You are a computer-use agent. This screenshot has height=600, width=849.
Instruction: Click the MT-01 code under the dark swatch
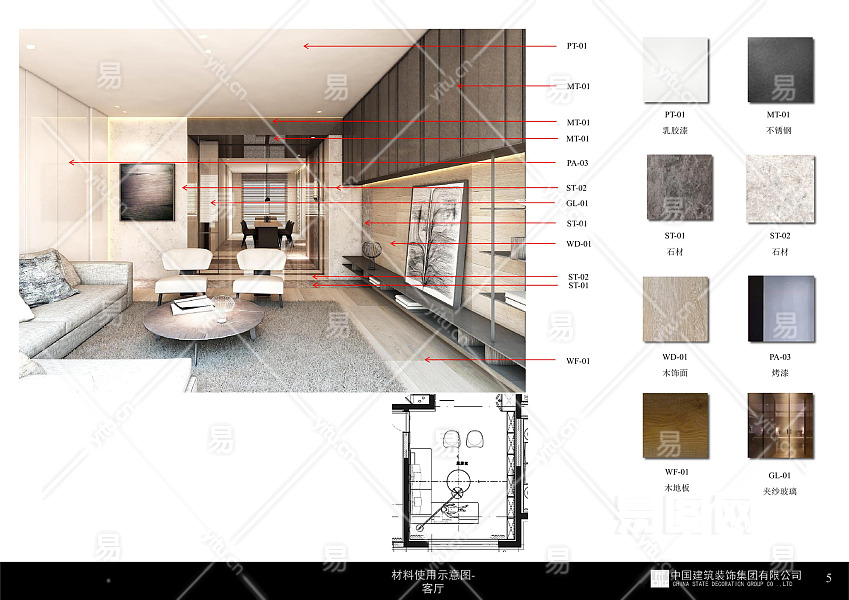(x=778, y=115)
